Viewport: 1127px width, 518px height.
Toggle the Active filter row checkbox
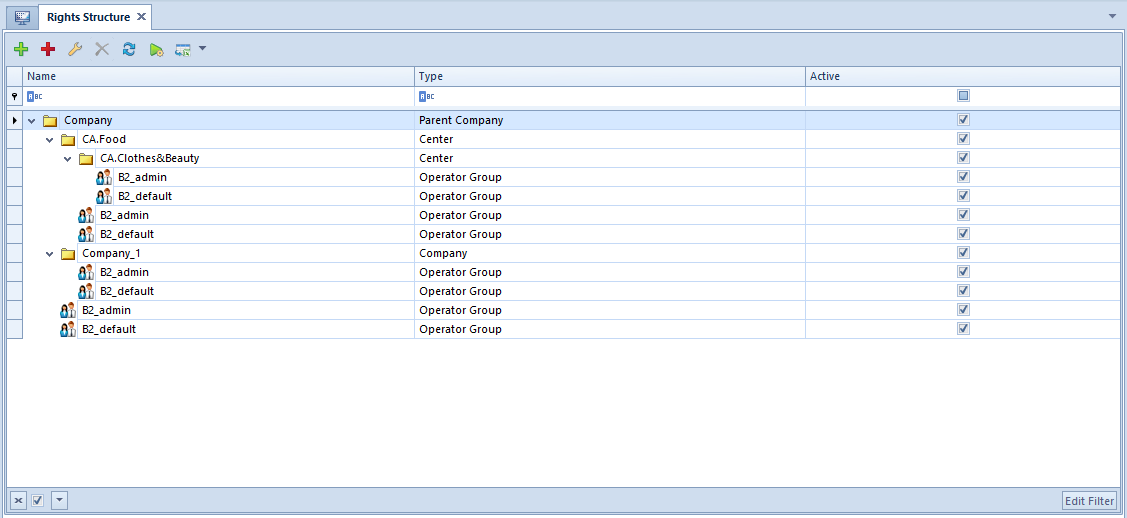[x=964, y=96]
